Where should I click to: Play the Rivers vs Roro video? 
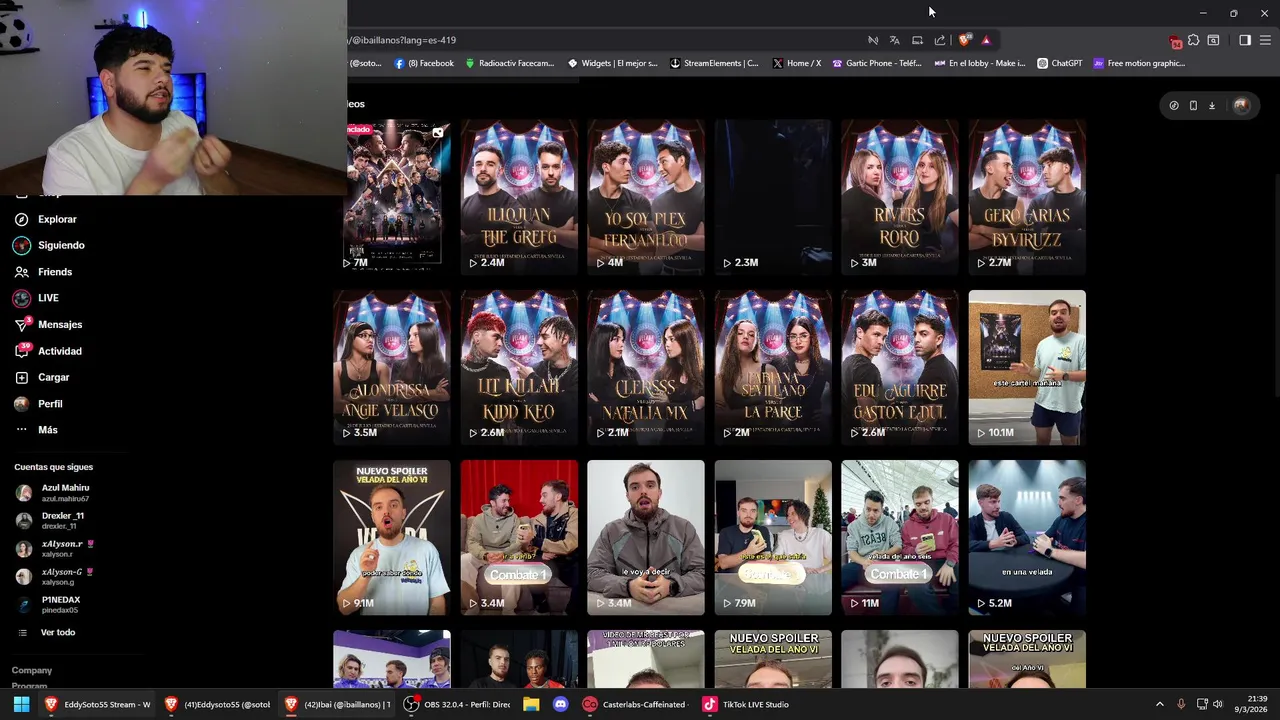click(900, 197)
